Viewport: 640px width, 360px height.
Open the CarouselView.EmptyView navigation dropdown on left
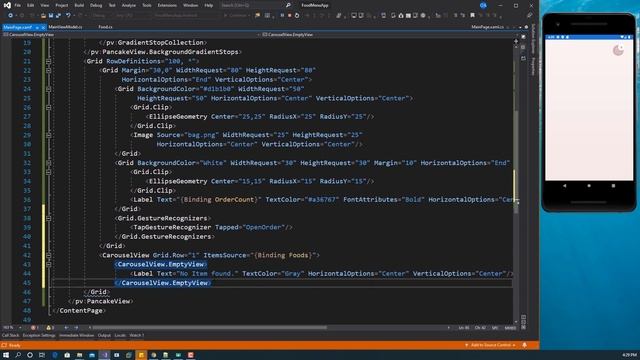click(130, 35)
